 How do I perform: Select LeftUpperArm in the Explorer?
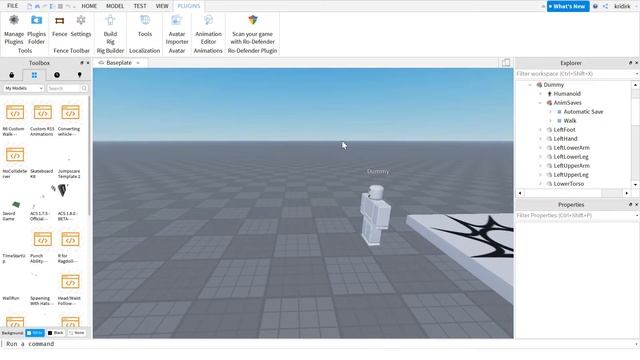point(571,166)
